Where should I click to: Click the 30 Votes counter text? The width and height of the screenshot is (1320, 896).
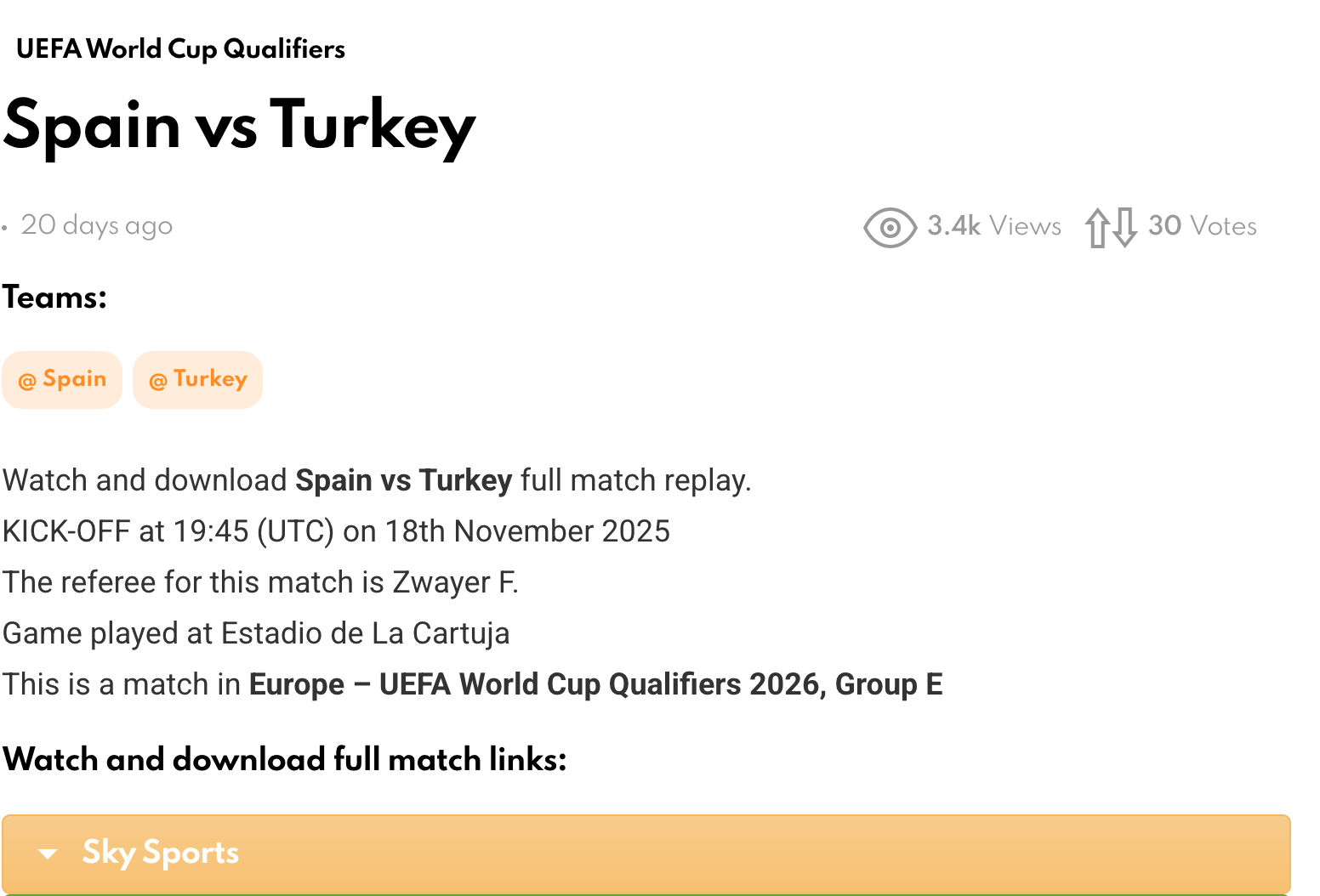pos(1202,226)
